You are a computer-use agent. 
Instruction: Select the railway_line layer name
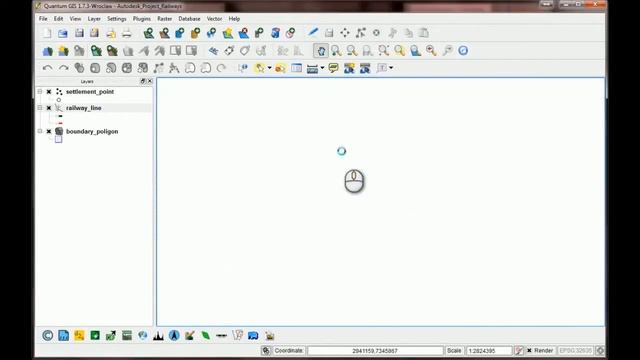click(x=84, y=108)
